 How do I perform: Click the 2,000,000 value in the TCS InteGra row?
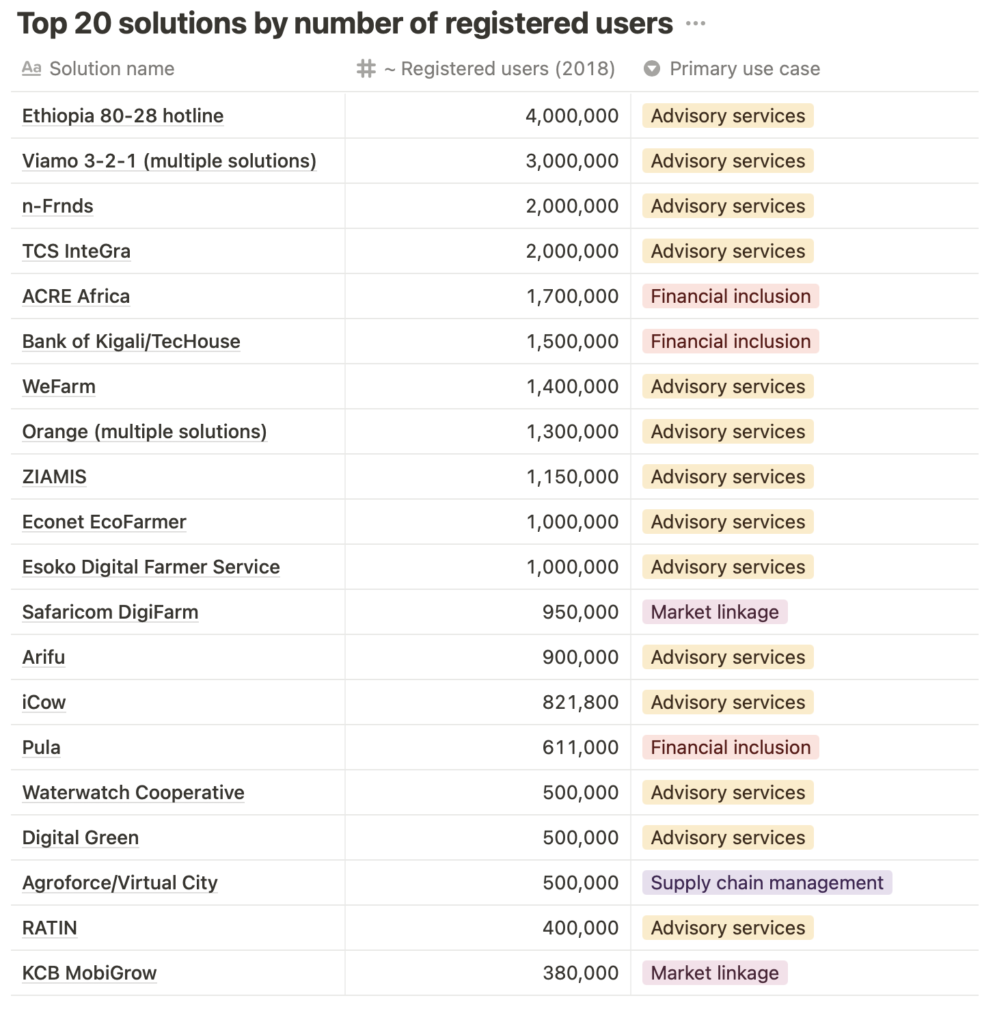point(572,251)
